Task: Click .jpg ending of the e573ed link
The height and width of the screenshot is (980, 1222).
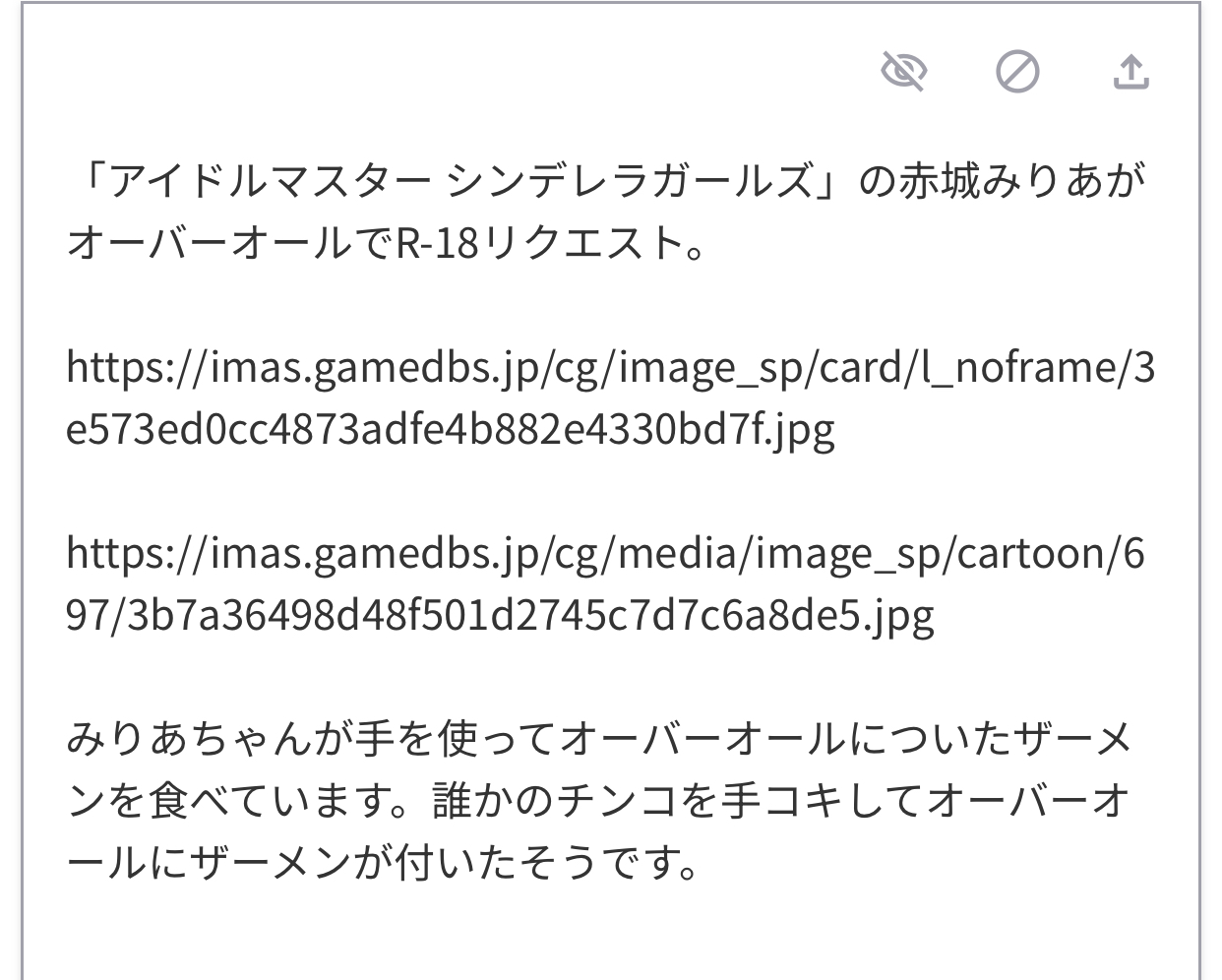Action: coord(796,430)
